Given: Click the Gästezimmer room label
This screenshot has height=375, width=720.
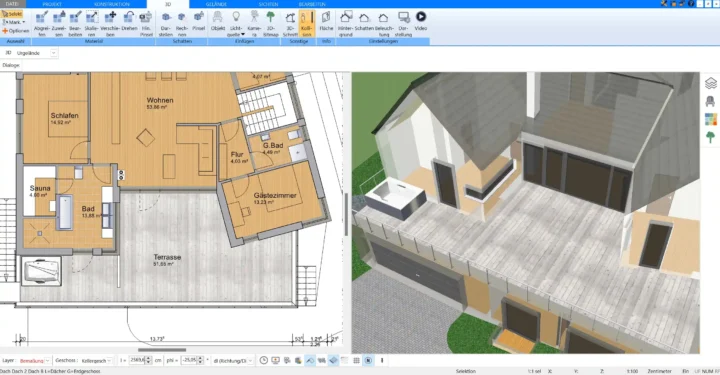Looking at the screenshot, I should (x=275, y=196).
